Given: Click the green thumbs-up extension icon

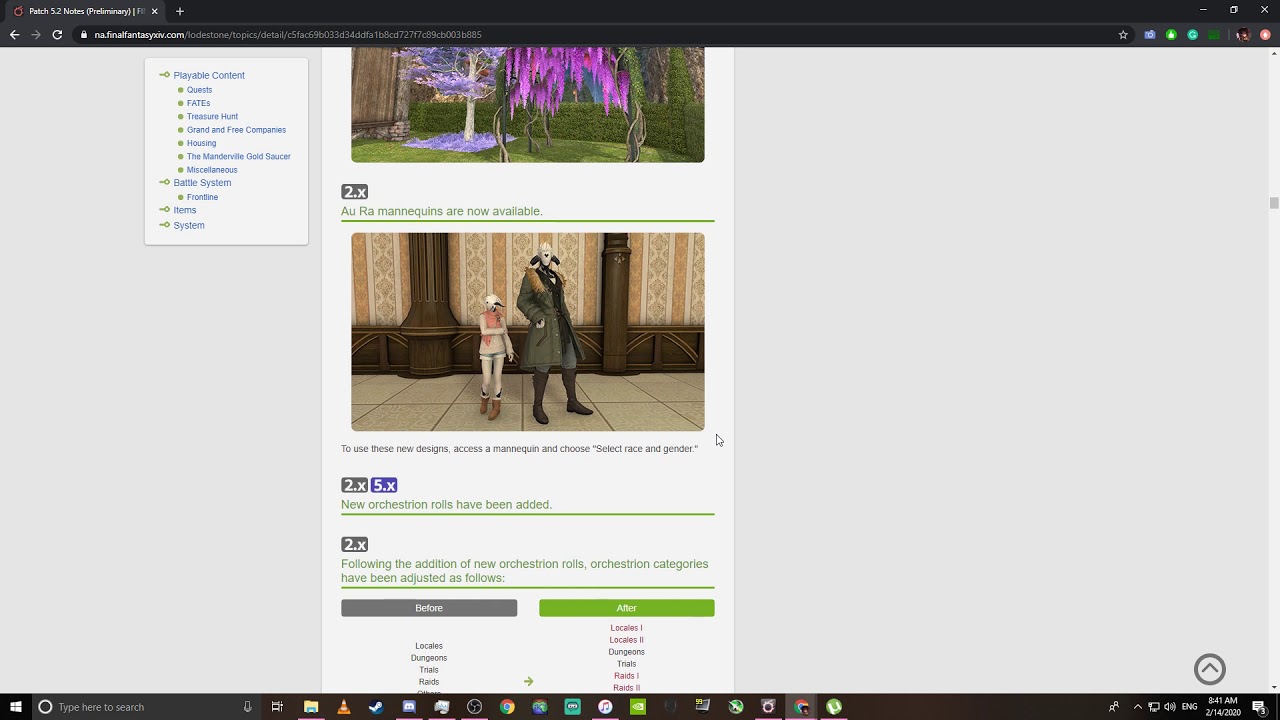Looking at the screenshot, I should pos(1171,35).
